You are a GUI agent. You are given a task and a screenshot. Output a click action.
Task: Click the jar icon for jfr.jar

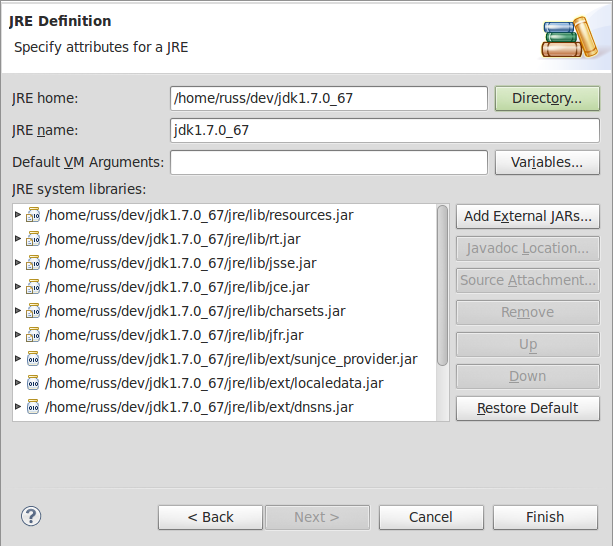[33, 335]
